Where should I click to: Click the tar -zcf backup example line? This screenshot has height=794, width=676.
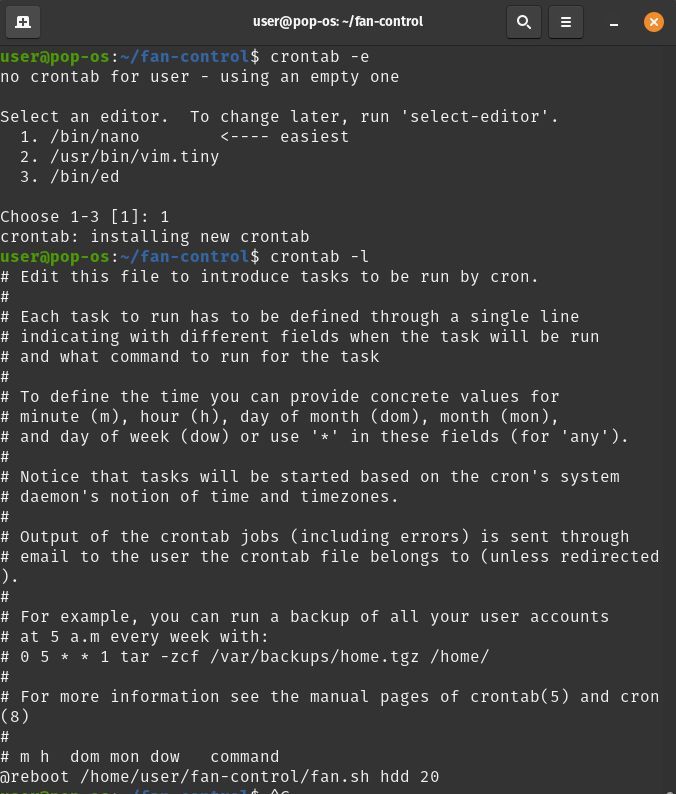245,656
